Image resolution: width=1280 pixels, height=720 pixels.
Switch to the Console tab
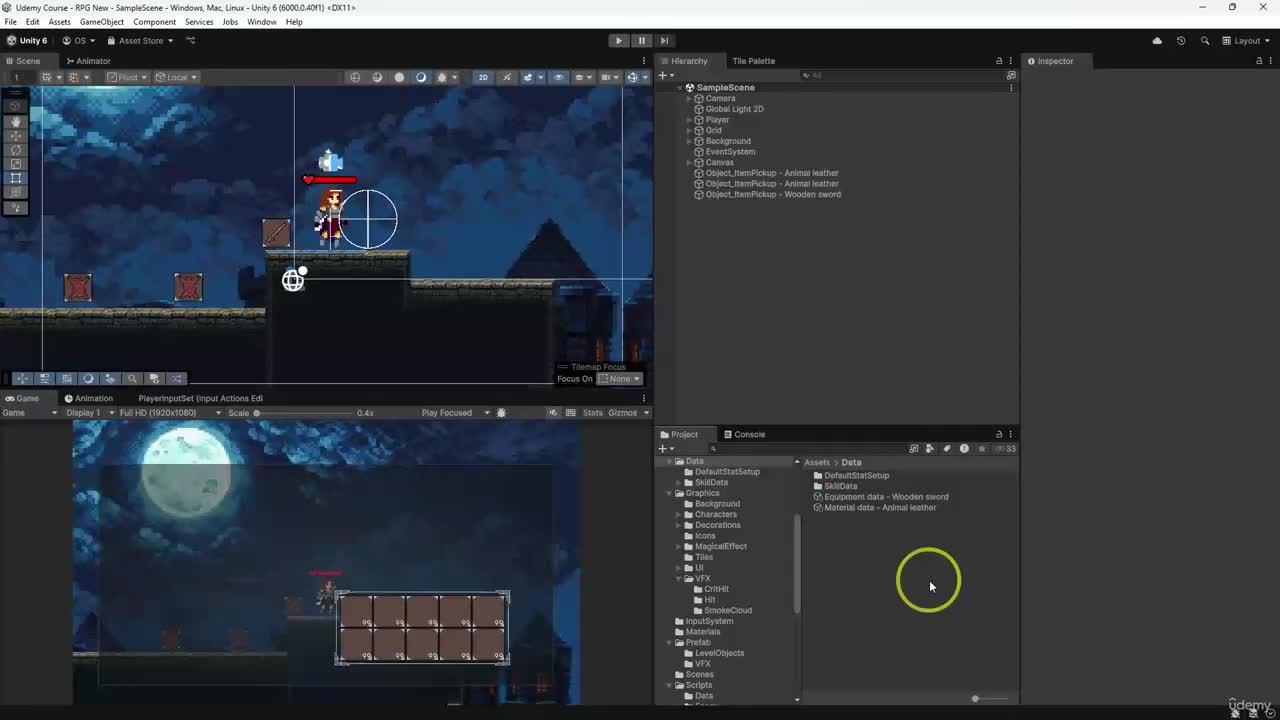click(744, 434)
